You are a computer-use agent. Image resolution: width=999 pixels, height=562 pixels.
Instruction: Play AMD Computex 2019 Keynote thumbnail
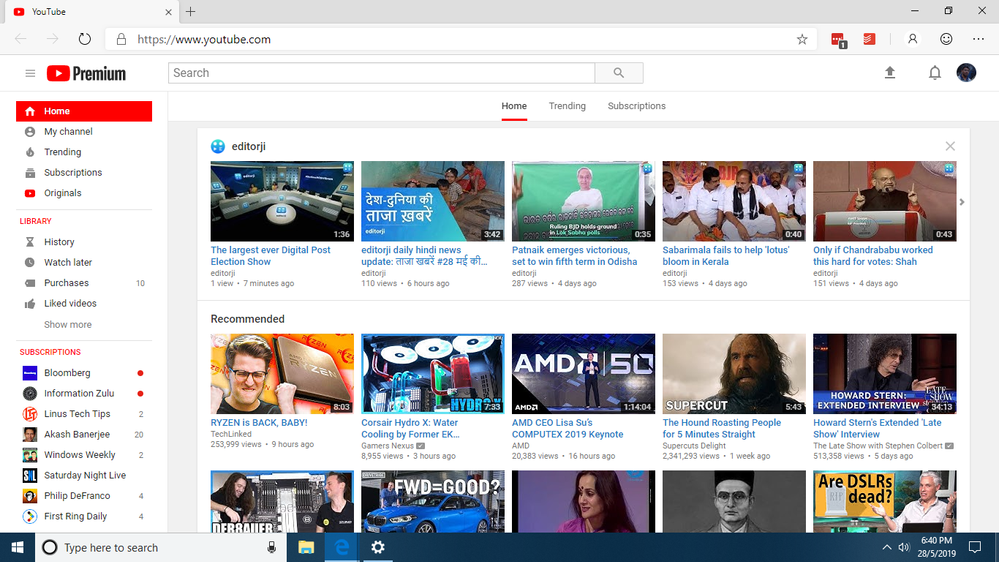tap(583, 373)
